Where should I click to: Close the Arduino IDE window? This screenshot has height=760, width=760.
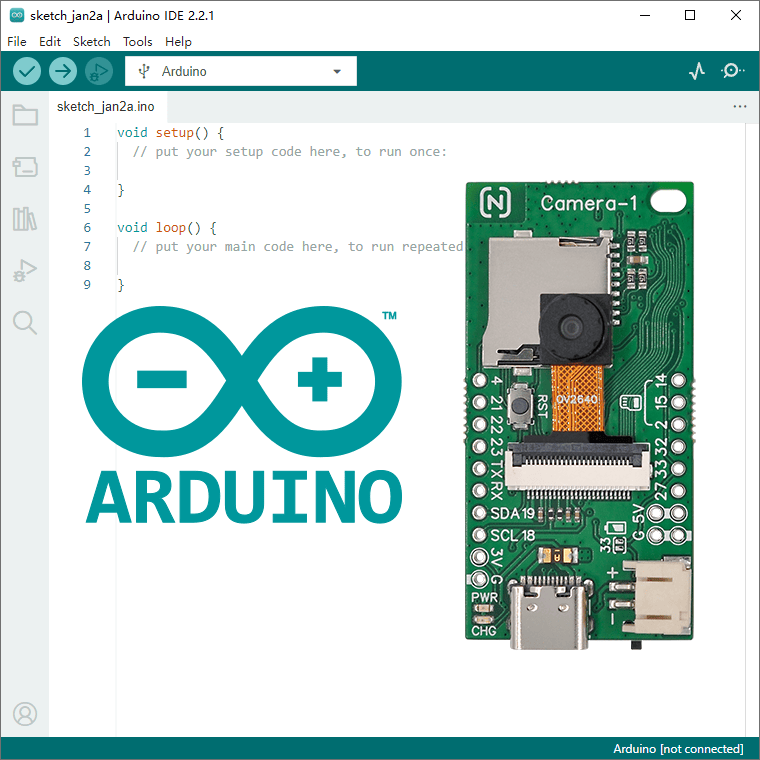735,16
